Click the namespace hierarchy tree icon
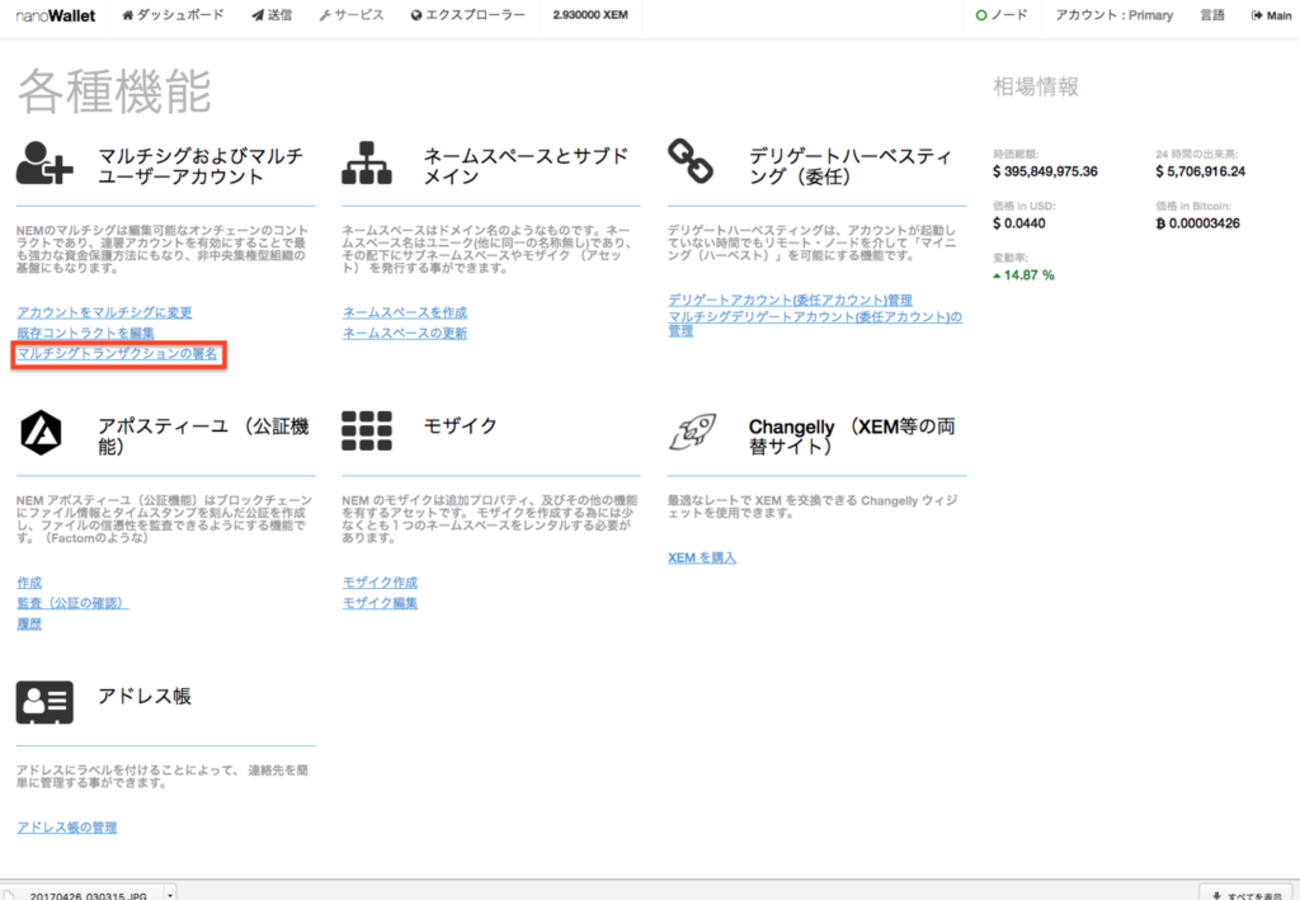Screen dimensions: 1300x900 click(366, 162)
